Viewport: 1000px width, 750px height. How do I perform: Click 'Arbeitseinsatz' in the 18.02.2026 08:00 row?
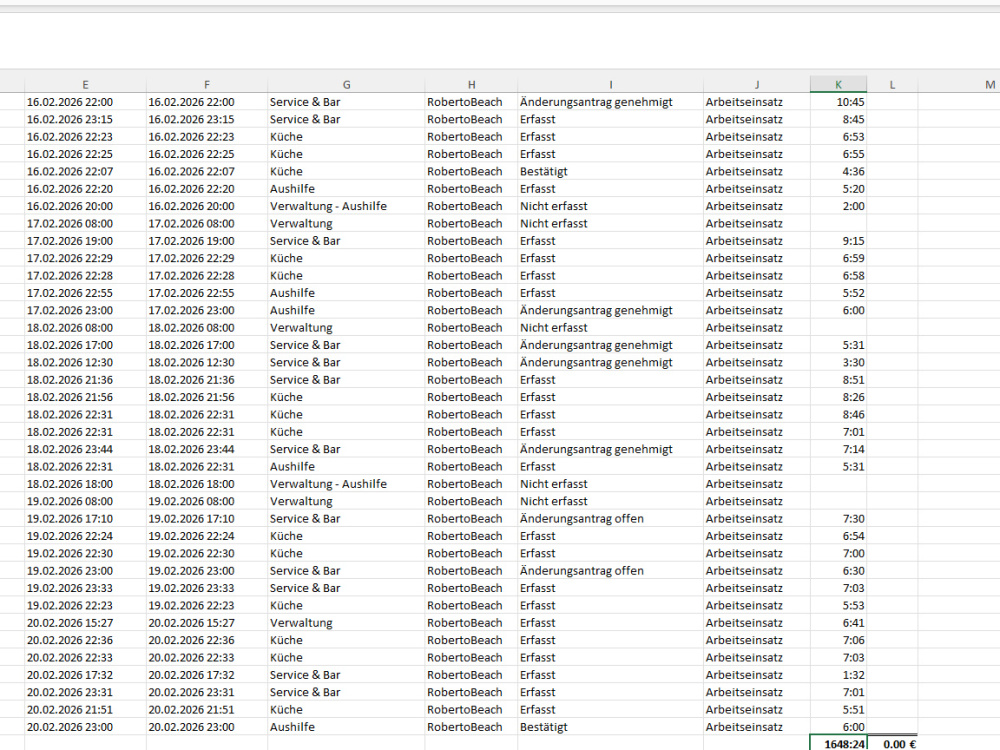(744, 328)
